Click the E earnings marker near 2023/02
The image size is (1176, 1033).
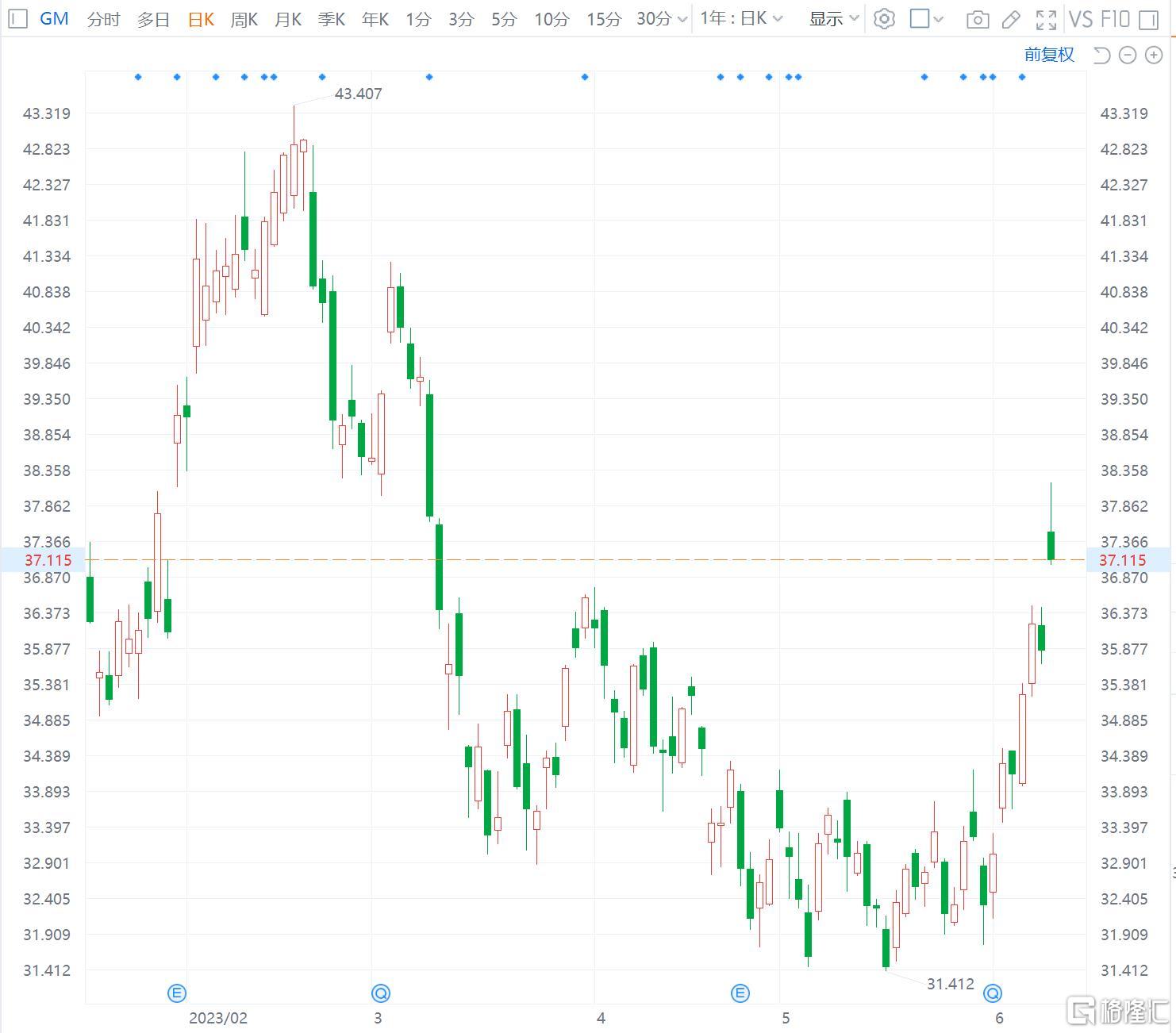(x=177, y=993)
